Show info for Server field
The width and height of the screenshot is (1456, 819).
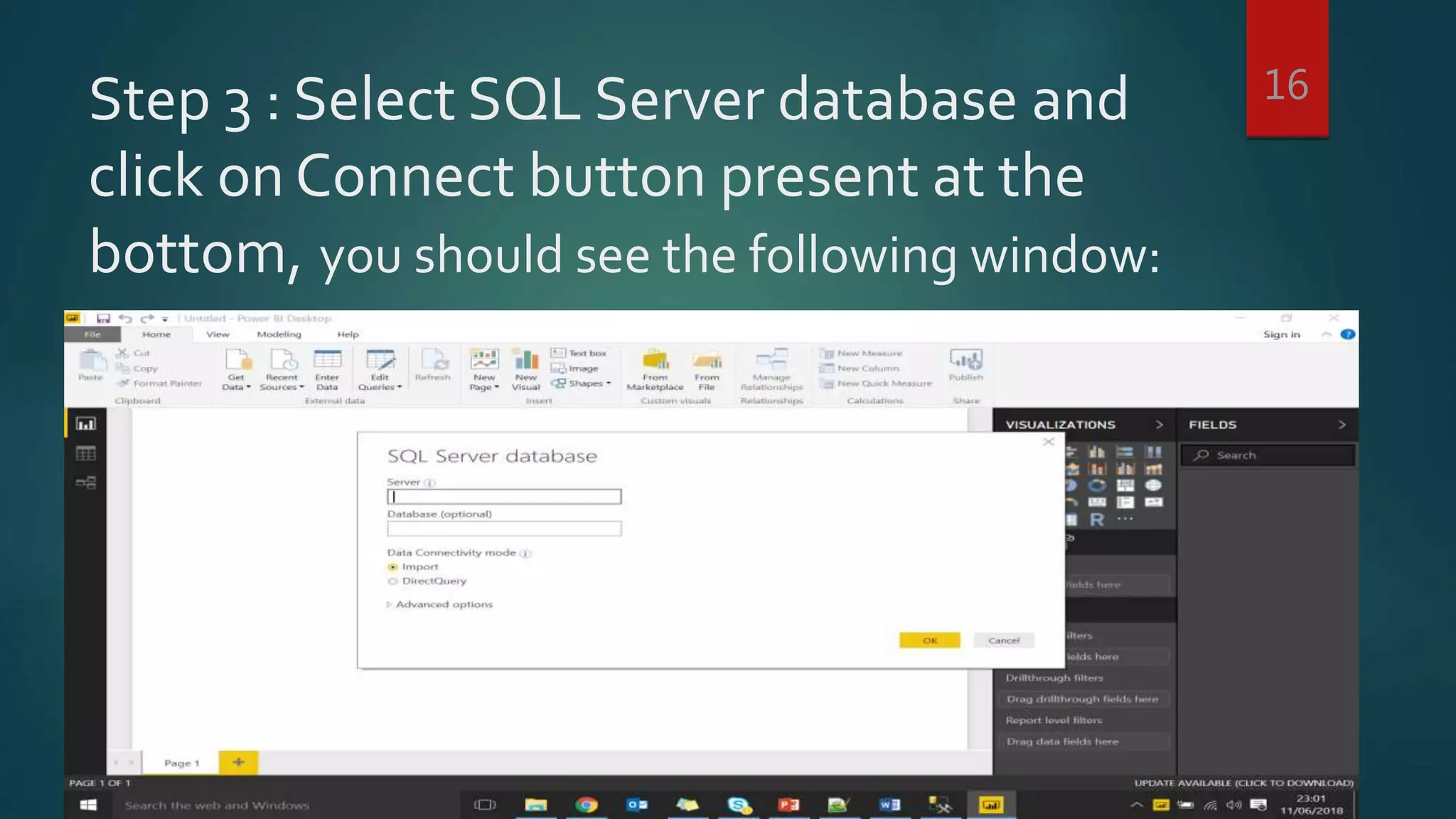tap(429, 483)
